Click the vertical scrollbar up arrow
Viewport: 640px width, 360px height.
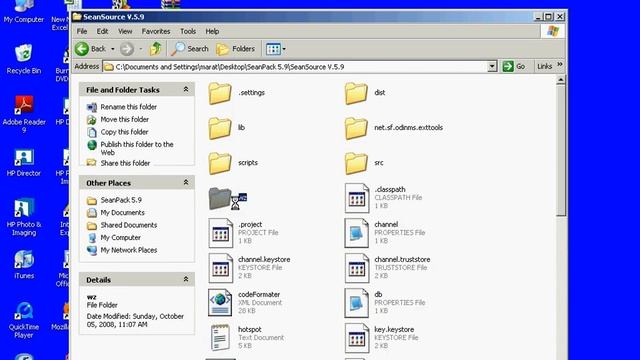coord(560,80)
